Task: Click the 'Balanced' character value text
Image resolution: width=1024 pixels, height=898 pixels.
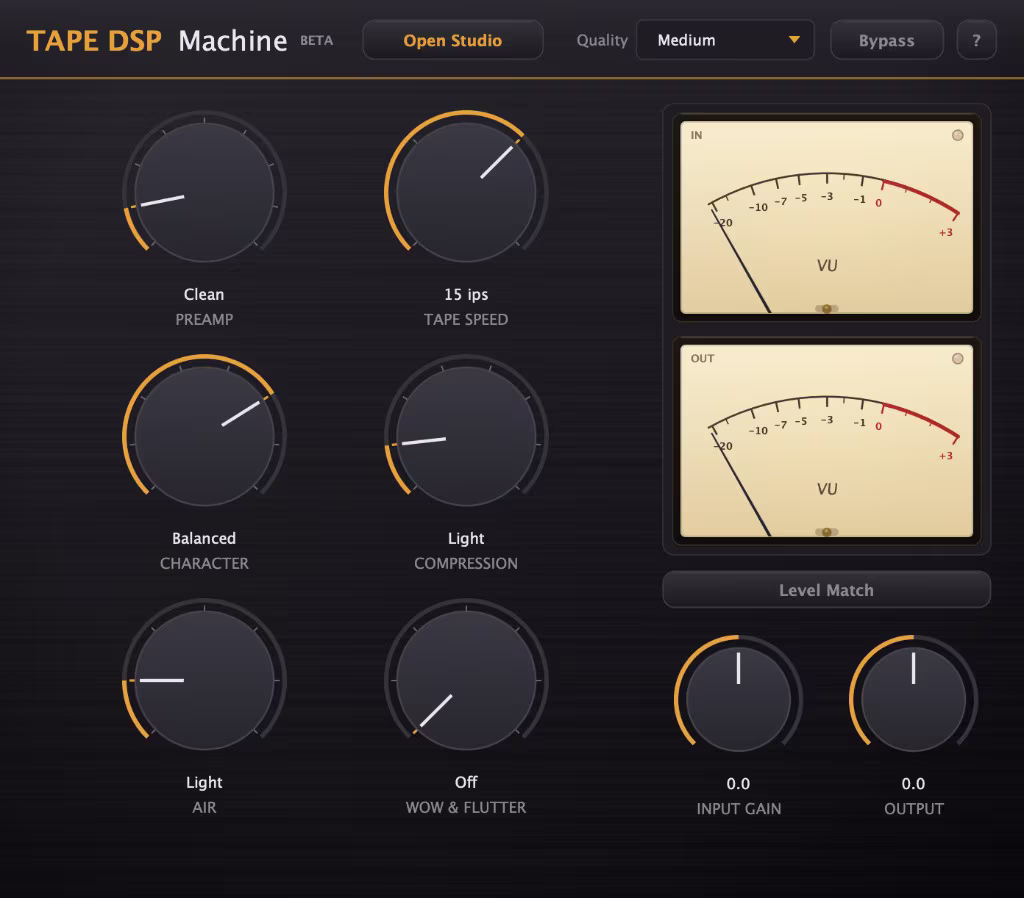Action: pyautogui.click(x=204, y=538)
